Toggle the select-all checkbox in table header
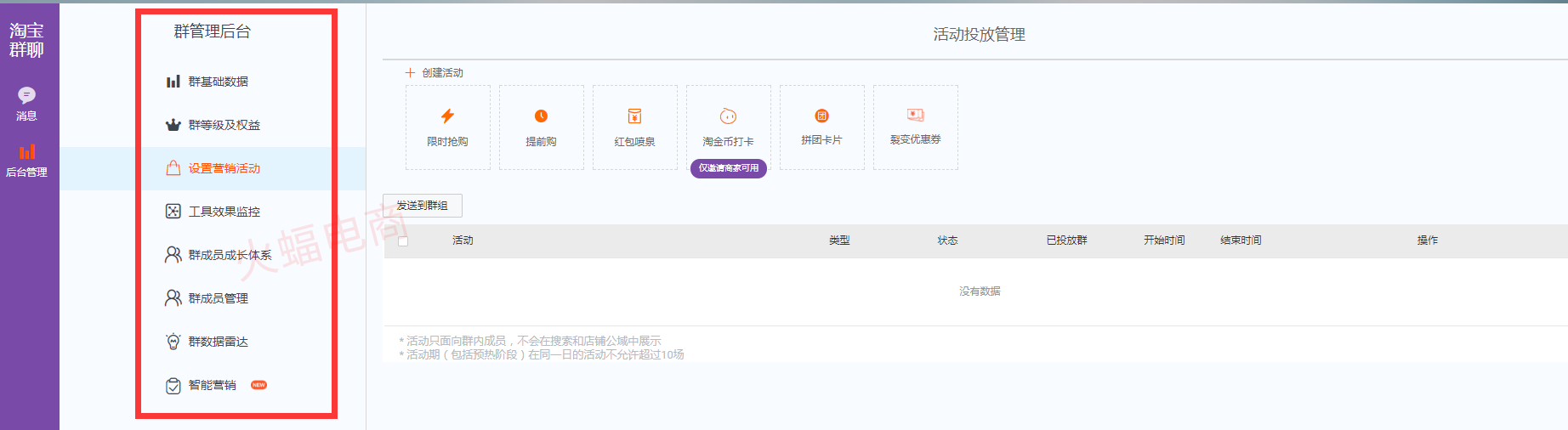This screenshot has height=430, width=1568. click(403, 241)
